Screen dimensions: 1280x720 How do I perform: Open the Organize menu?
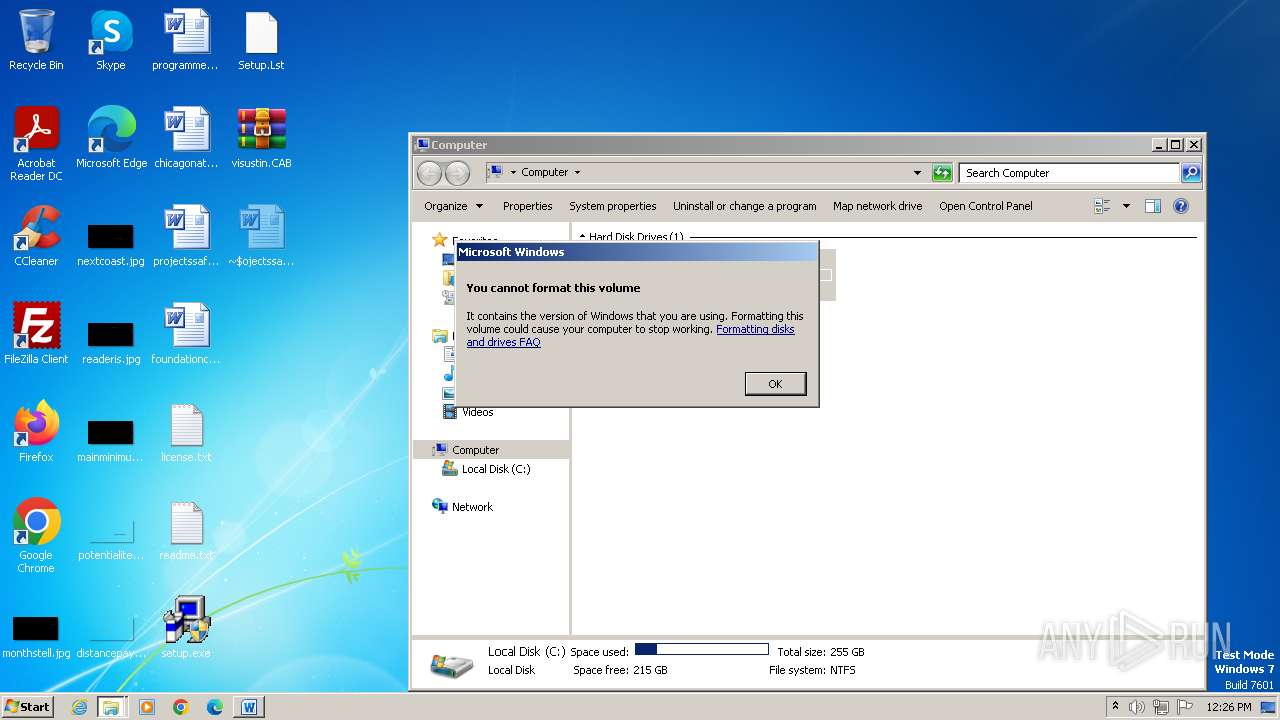[x=453, y=206]
